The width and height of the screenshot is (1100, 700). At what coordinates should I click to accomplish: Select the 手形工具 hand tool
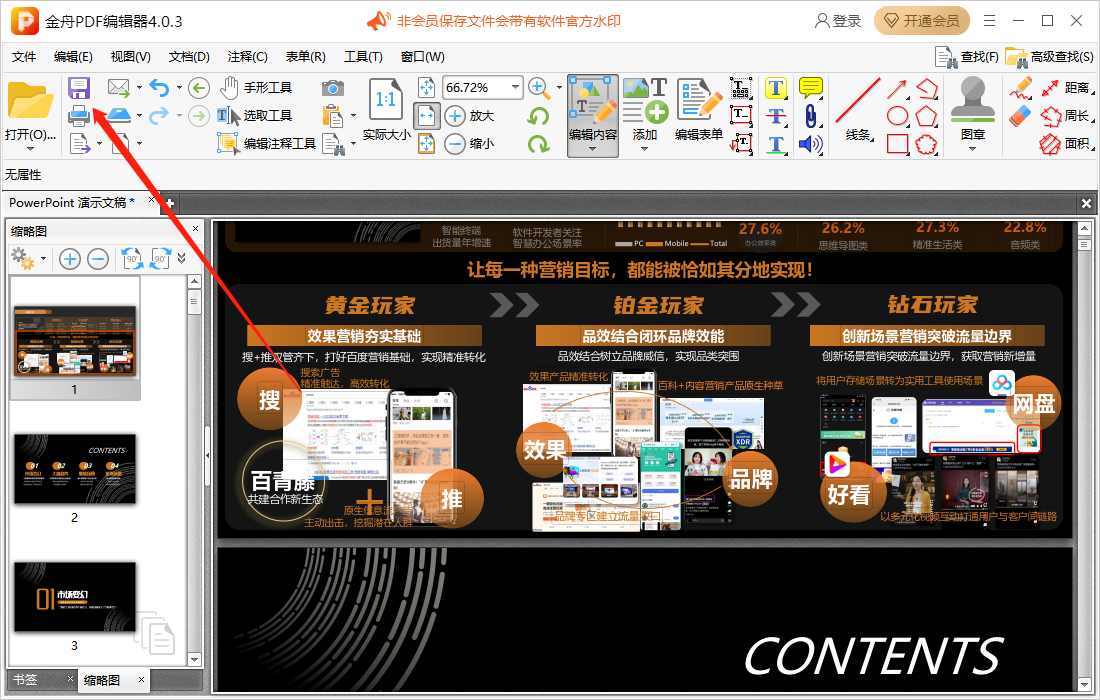(255, 88)
